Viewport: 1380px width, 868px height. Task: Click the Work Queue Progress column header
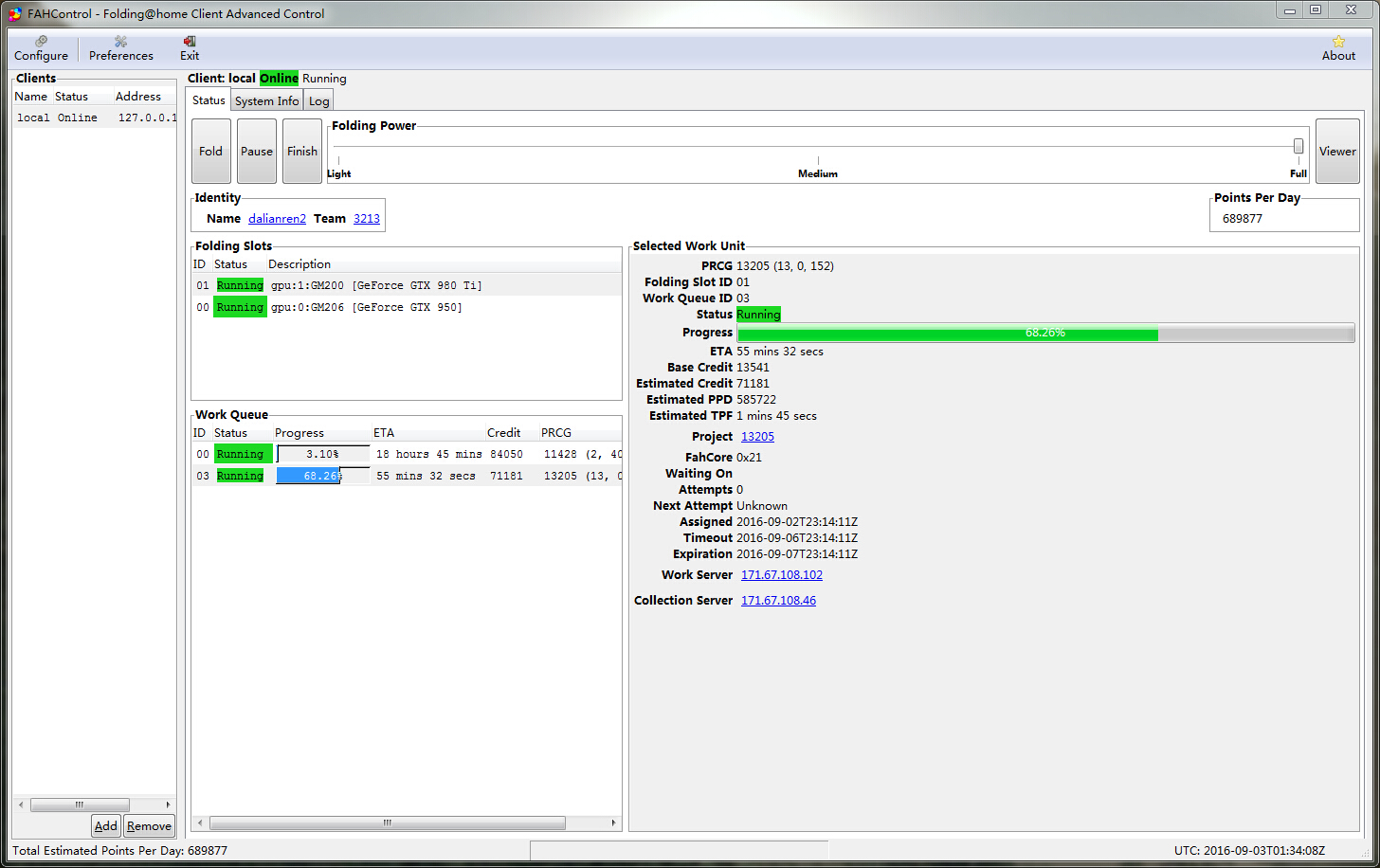click(x=321, y=433)
